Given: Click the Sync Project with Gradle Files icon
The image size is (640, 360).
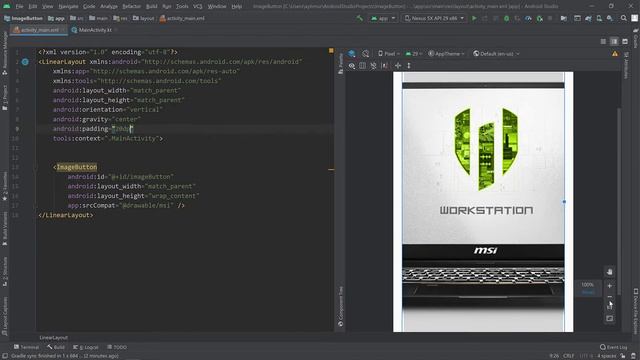Looking at the screenshot, I should (x=588, y=18).
